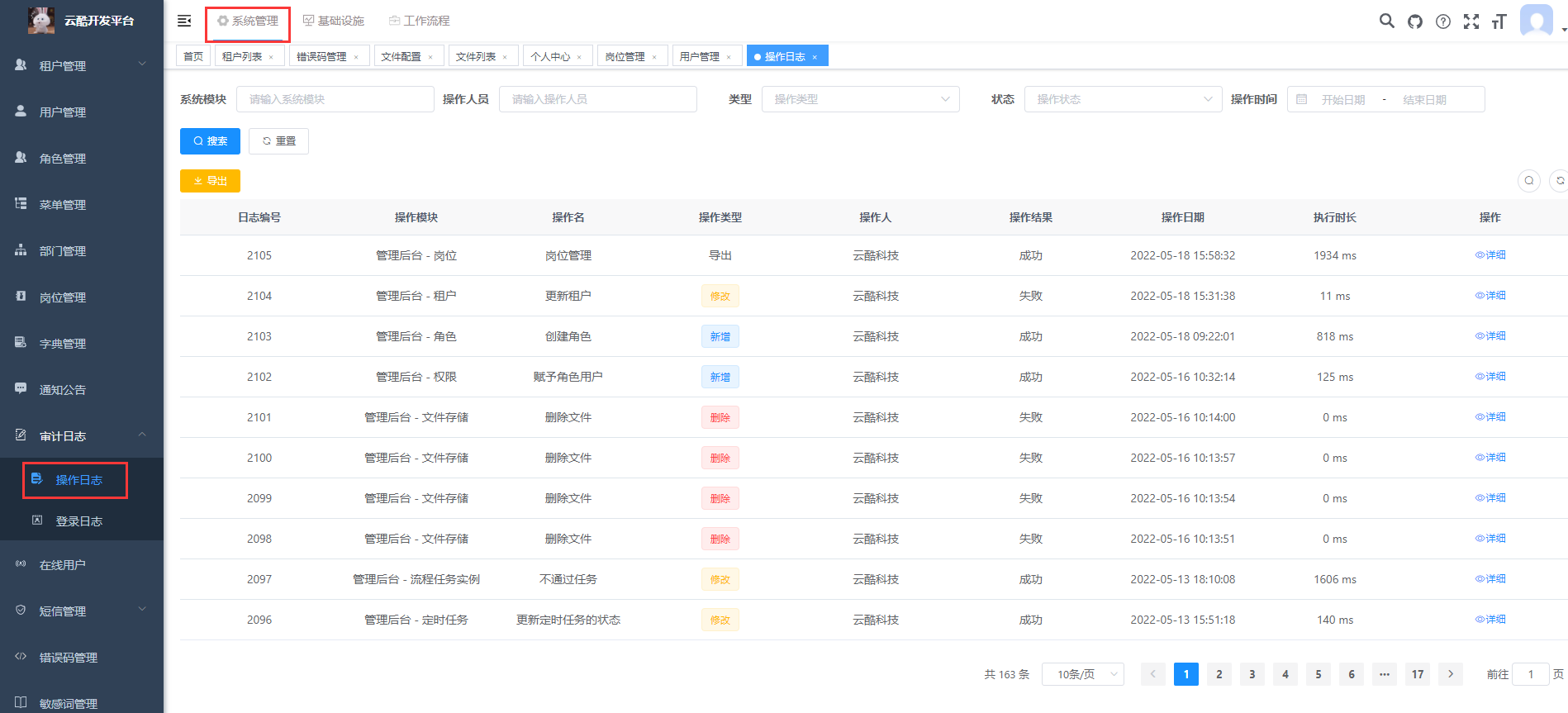Collapse the 审计日志 sidebar menu

click(x=82, y=435)
